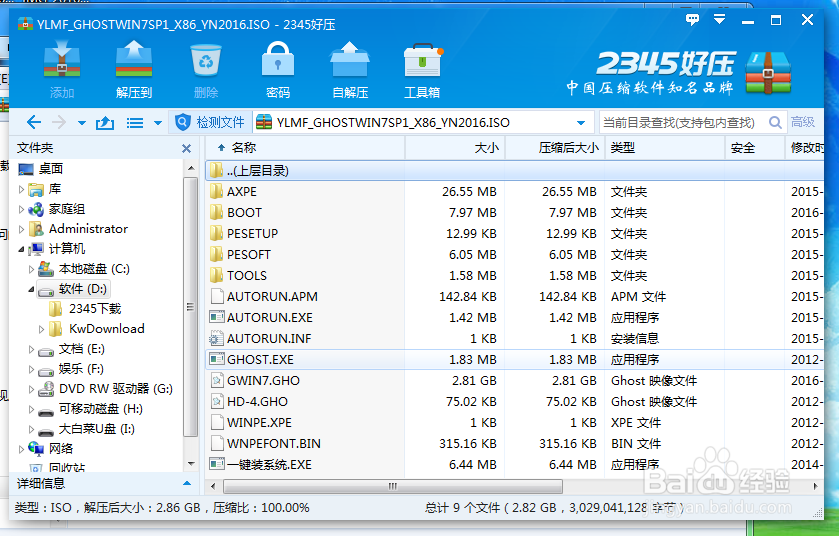This screenshot has width=839, height=536.
Task: Click the feedback speech bubble icon
Action: pyautogui.click(x=692, y=20)
